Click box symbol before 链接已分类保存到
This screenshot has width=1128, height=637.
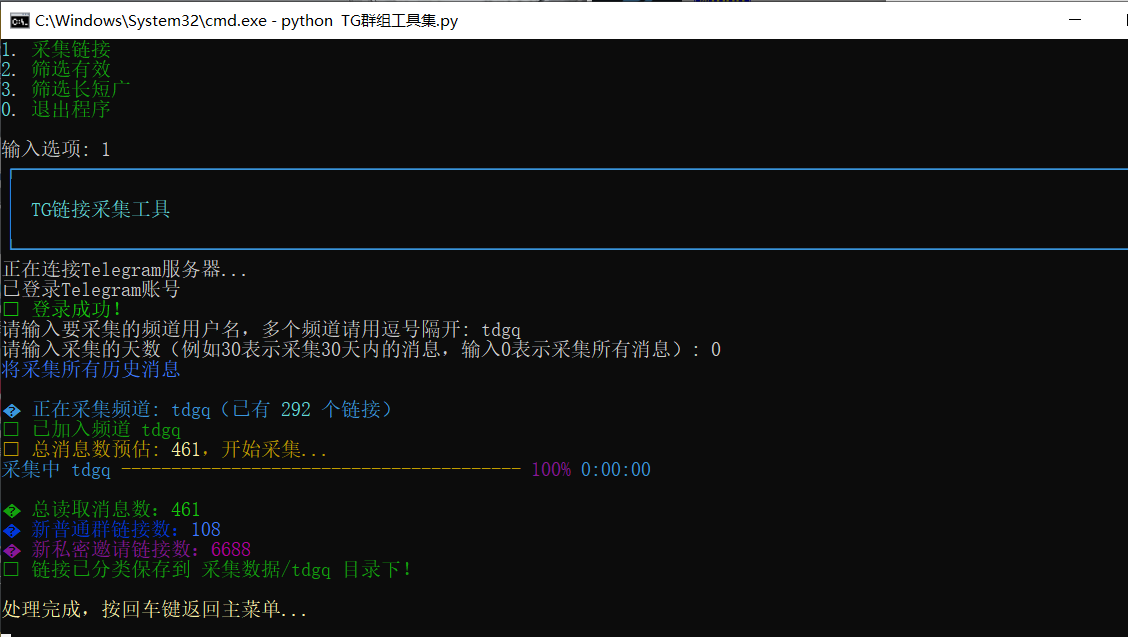click(11, 570)
